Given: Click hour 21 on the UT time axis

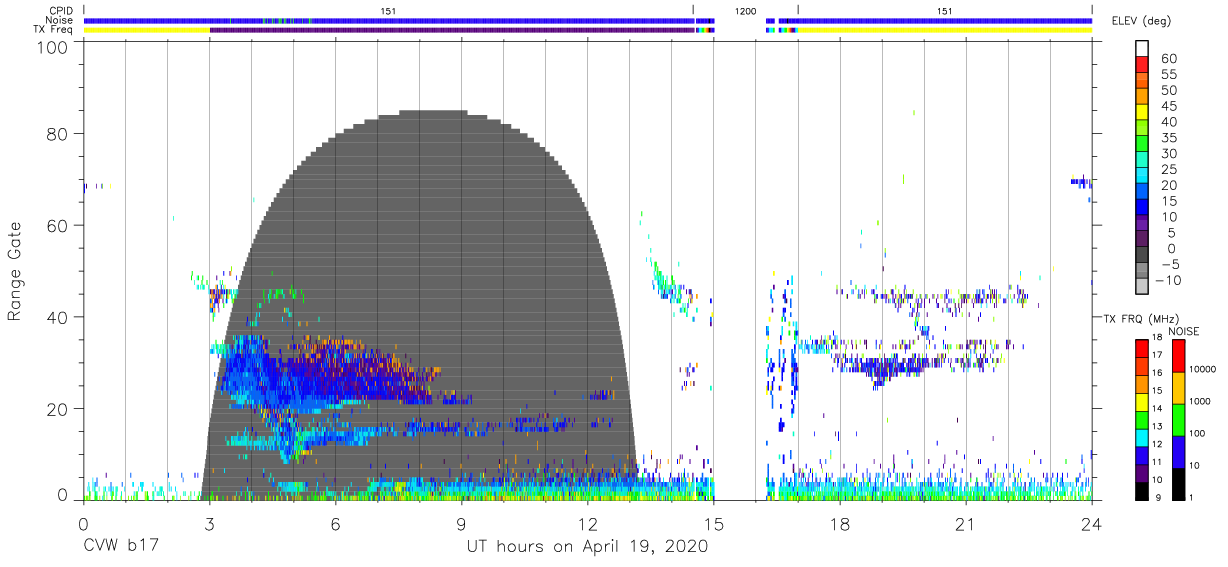Looking at the screenshot, I should coord(966,523).
